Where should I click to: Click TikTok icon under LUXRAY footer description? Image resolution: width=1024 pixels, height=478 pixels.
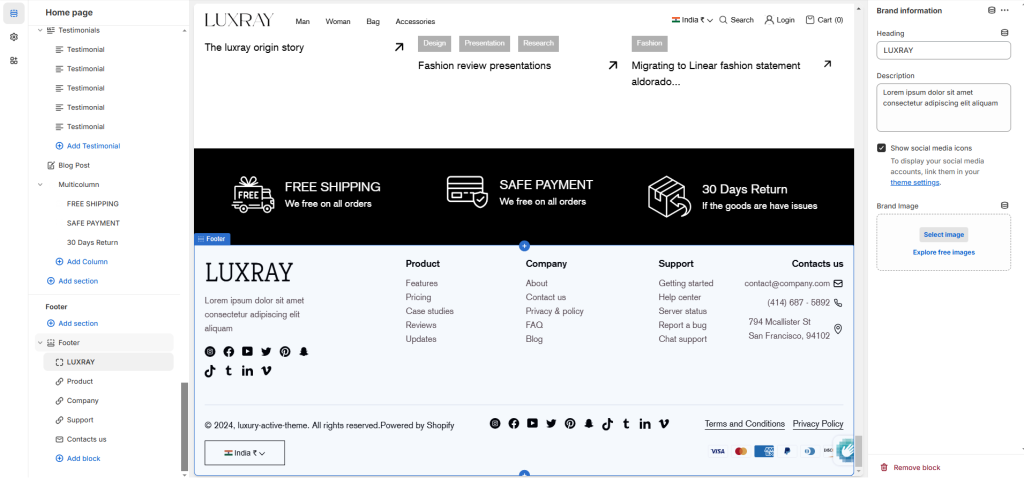(210, 371)
